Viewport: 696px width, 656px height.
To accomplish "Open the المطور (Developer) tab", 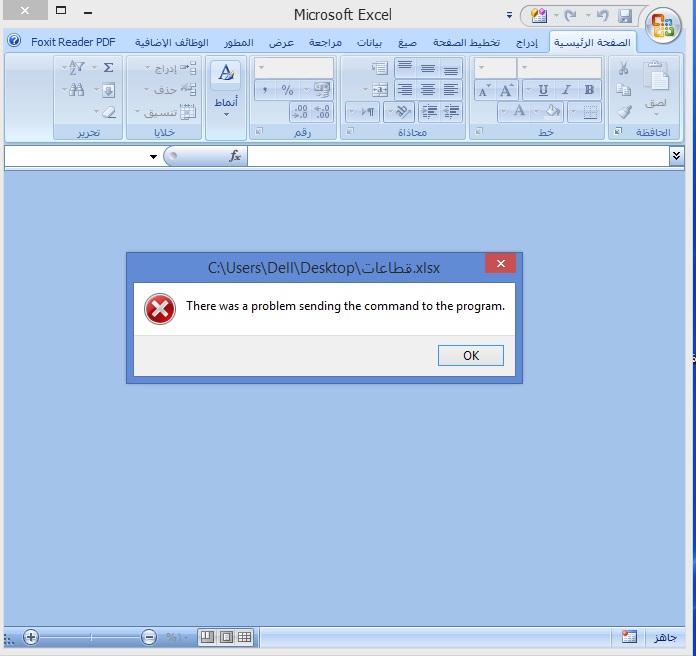I will (x=239, y=43).
